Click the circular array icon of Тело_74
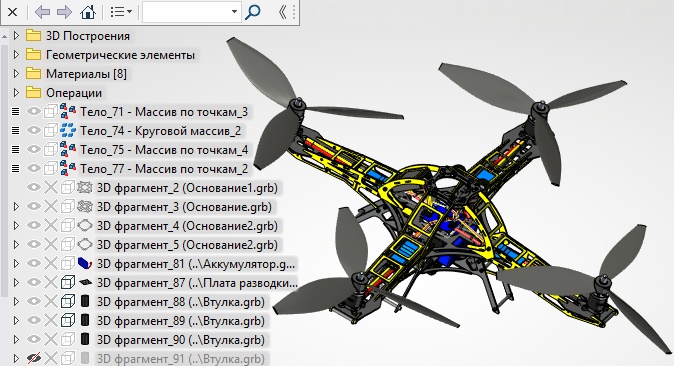 68,130
